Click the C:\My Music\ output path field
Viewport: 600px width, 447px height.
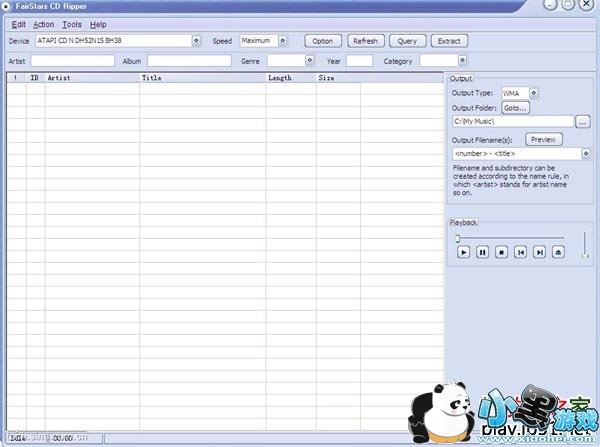point(513,122)
